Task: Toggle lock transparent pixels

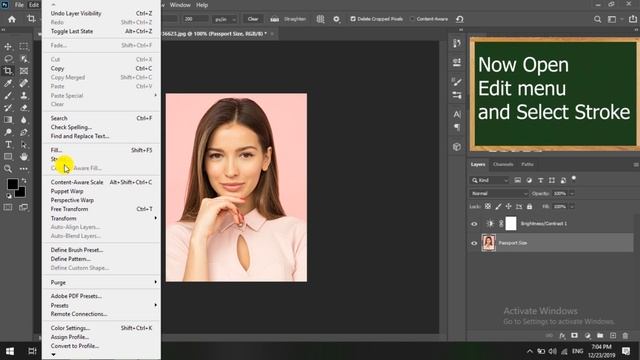Action: tap(488, 207)
